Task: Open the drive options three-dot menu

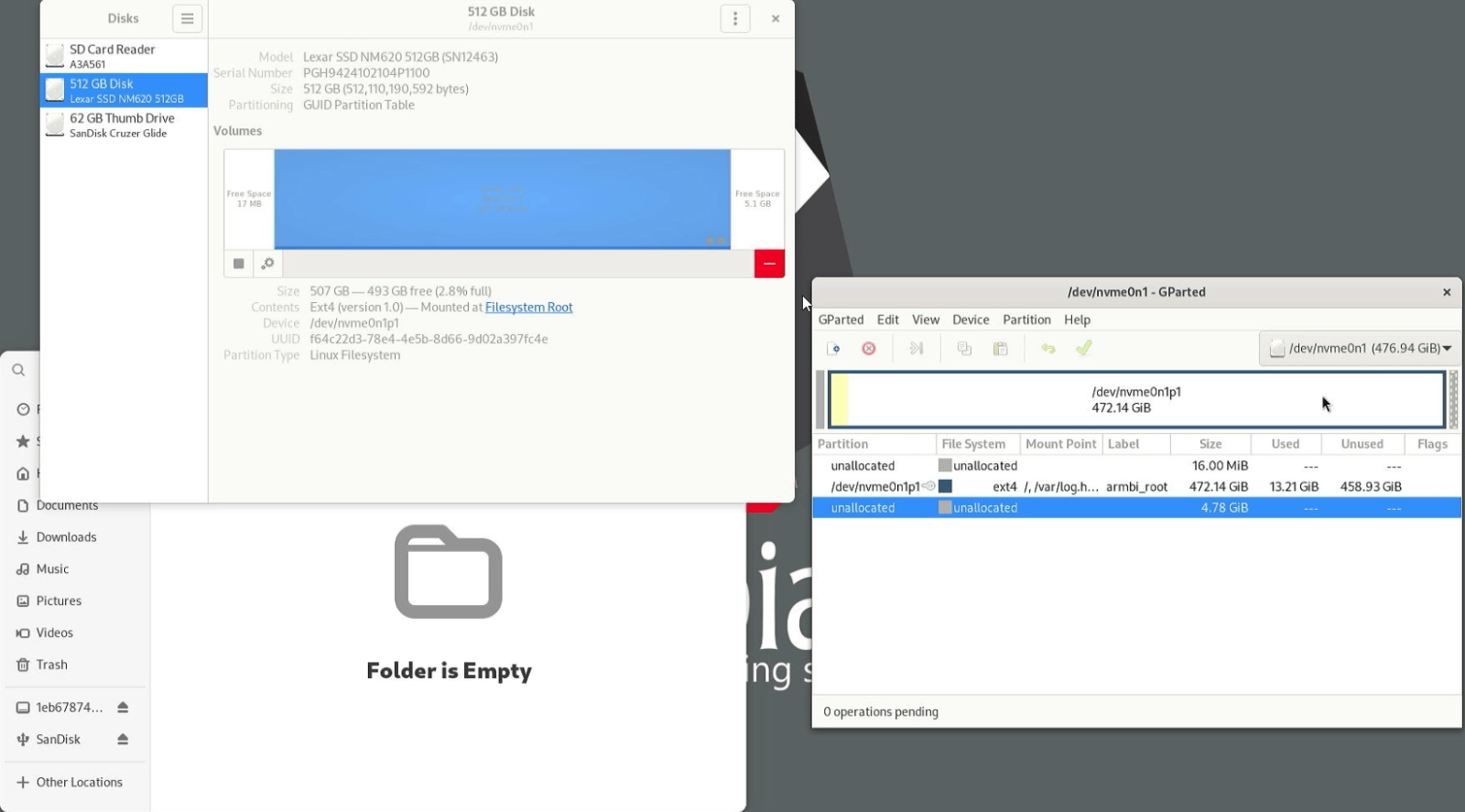Action: [734, 18]
